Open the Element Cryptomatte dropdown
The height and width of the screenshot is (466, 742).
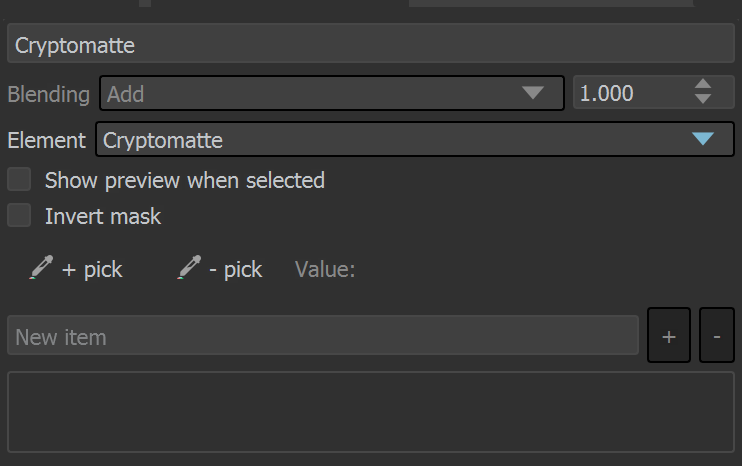(415, 140)
